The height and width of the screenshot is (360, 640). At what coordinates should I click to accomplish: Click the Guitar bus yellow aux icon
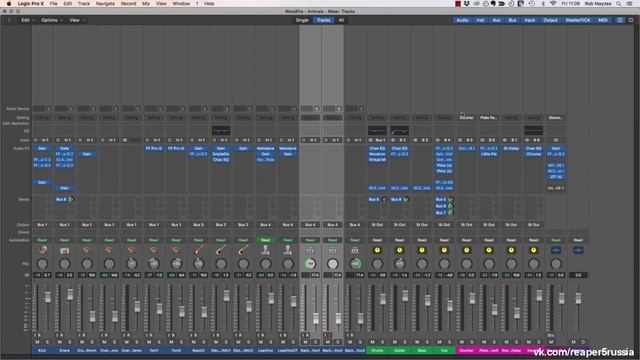pyautogui.click(x=400, y=250)
